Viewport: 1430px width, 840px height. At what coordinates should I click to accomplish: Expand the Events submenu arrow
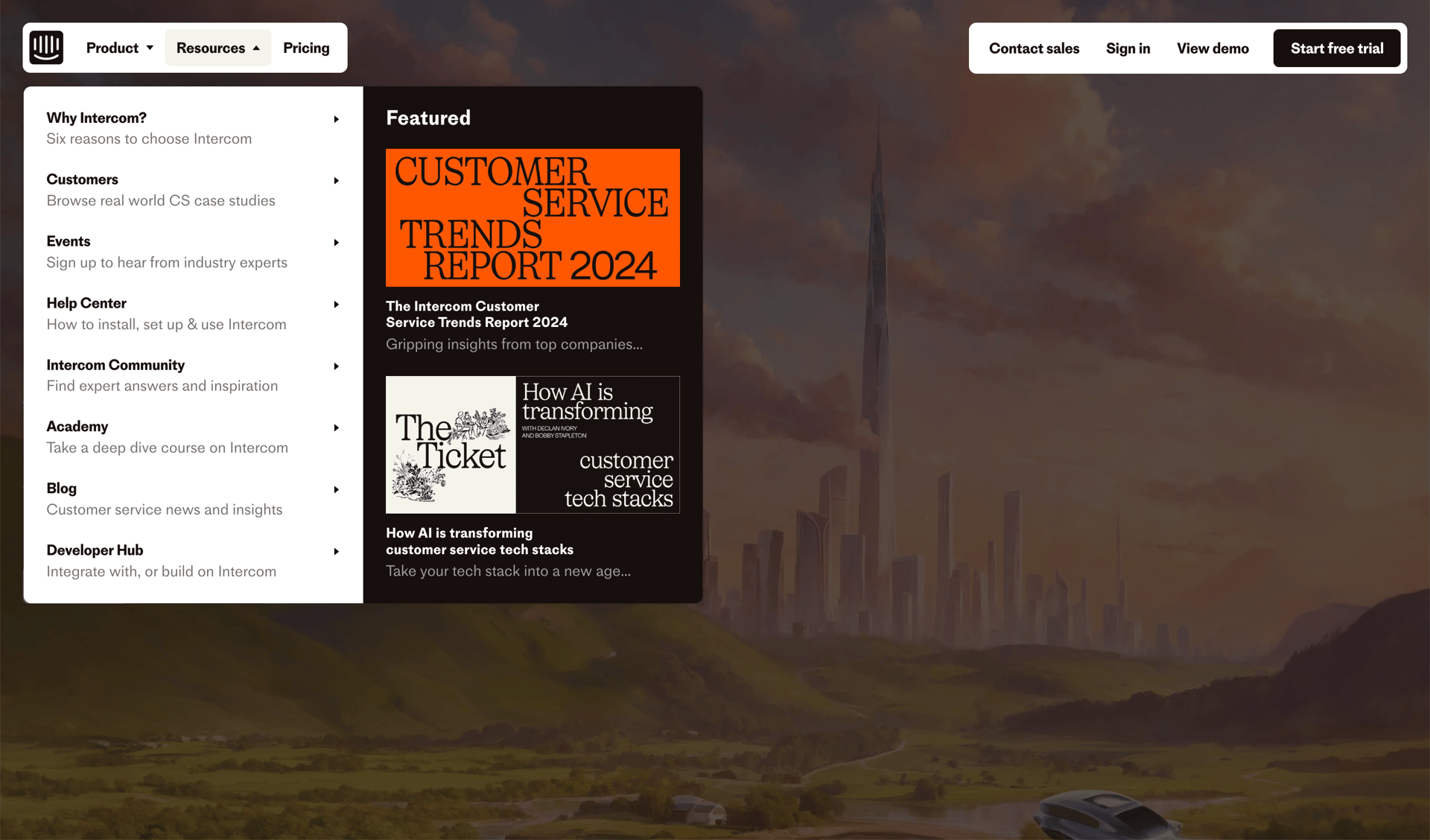(336, 243)
